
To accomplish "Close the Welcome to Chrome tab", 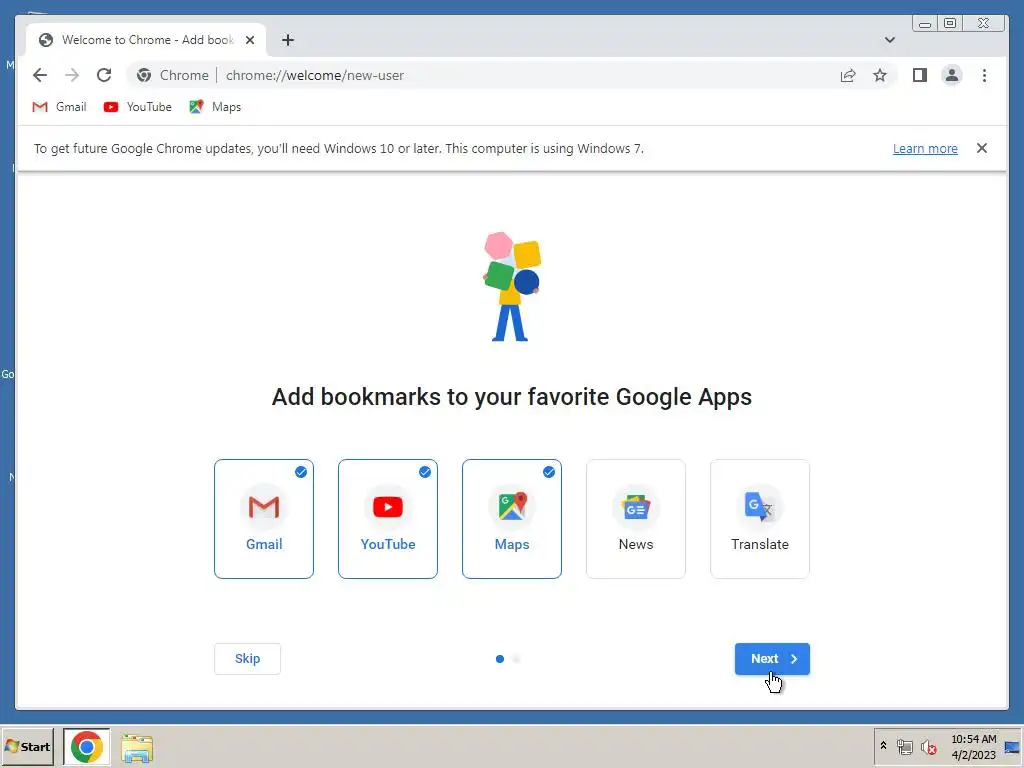I will pos(249,40).
